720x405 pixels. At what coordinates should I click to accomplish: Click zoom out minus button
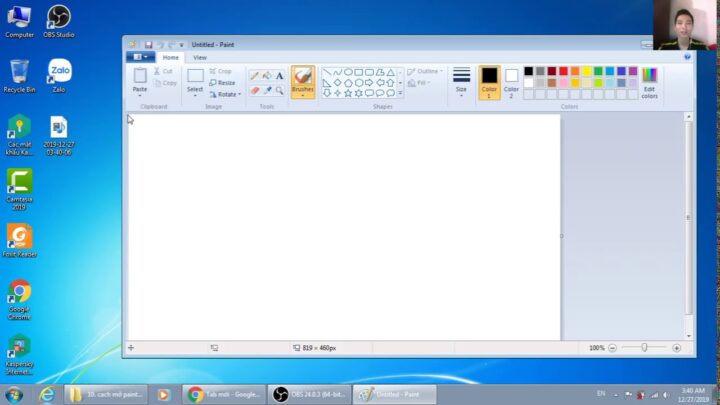(612, 348)
